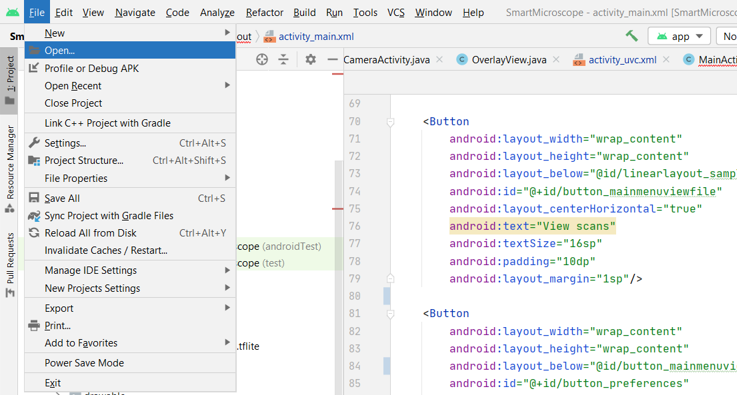Click the File menu in menu bar
This screenshot has width=737, height=395.
pos(37,12)
